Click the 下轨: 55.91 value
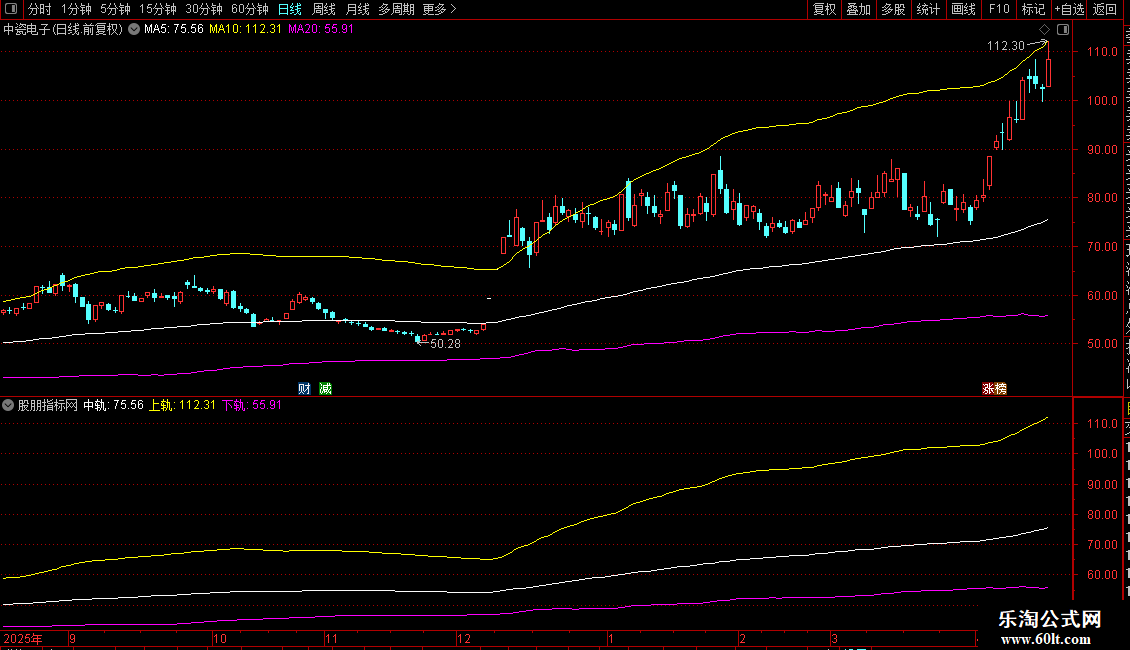The height and width of the screenshot is (650, 1130). 252,405
